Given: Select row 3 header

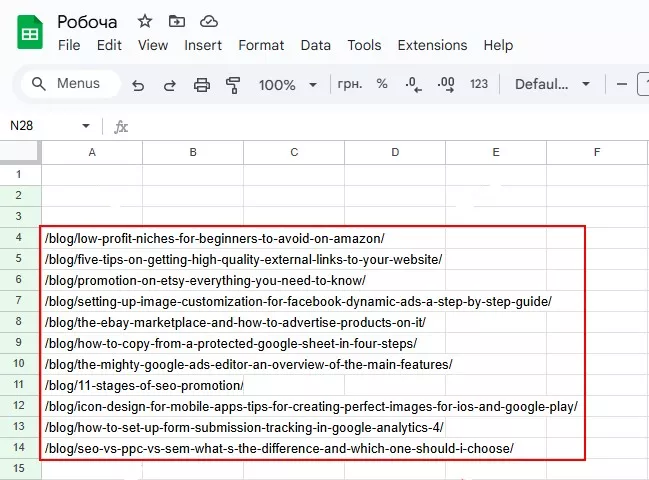Looking at the screenshot, I should [20, 216].
